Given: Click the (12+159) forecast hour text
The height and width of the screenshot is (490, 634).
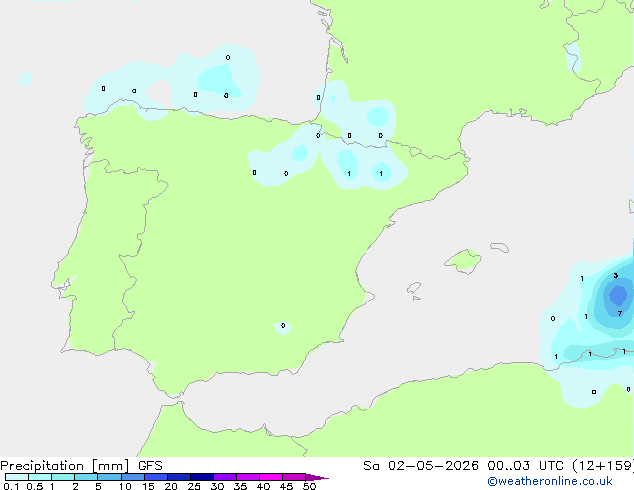Looking at the screenshot, I should (603, 466).
